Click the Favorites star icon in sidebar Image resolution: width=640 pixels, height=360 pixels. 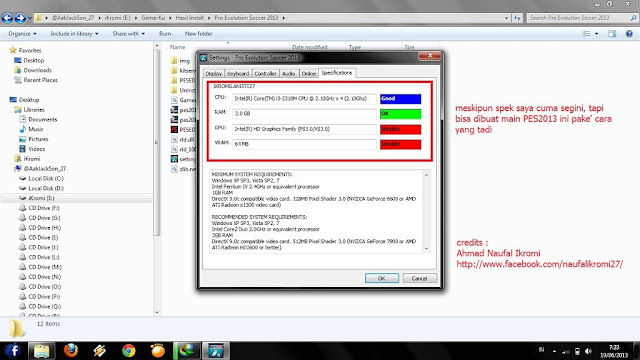[x=13, y=50]
